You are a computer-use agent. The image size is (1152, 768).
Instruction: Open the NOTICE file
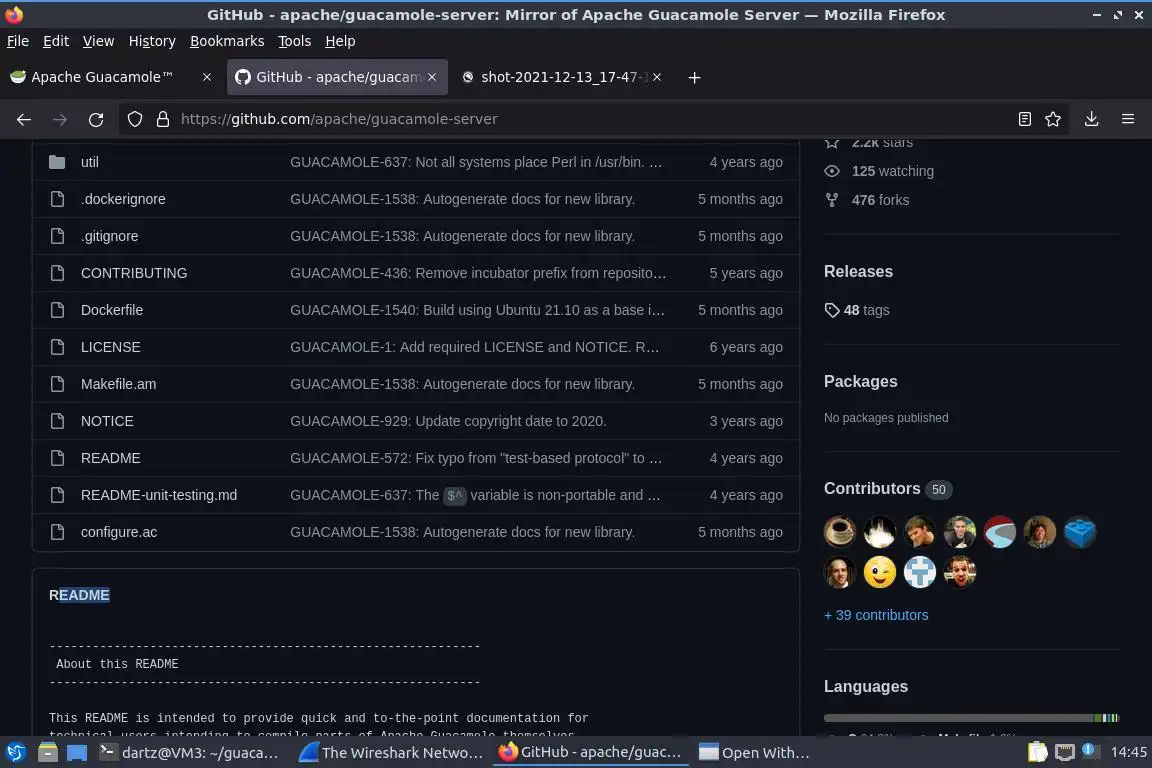click(107, 421)
